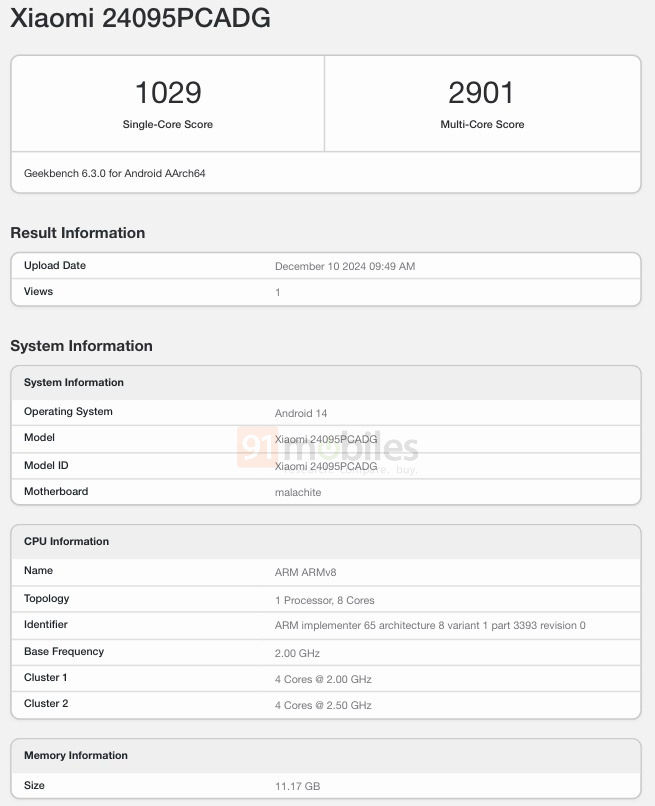
Task: Select the Model ID row value
Action: [x=326, y=466]
